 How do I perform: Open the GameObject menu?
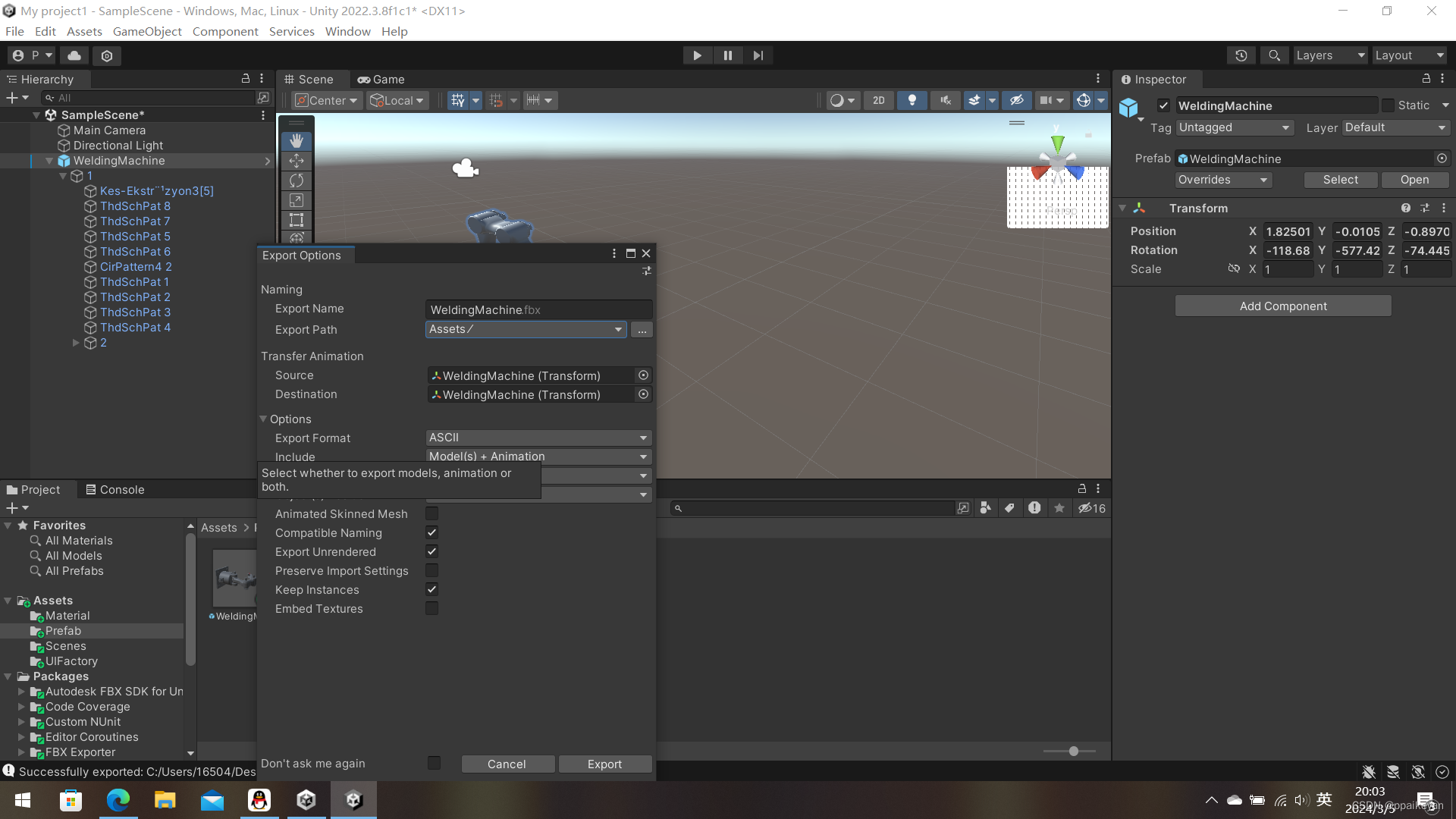pyautogui.click(x=147, y=31)
